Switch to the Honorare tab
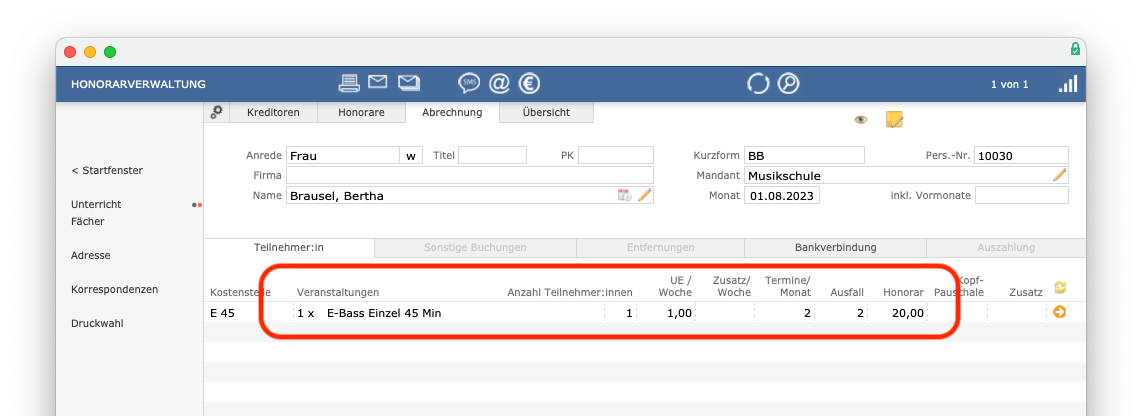 [x=361, y=112]
